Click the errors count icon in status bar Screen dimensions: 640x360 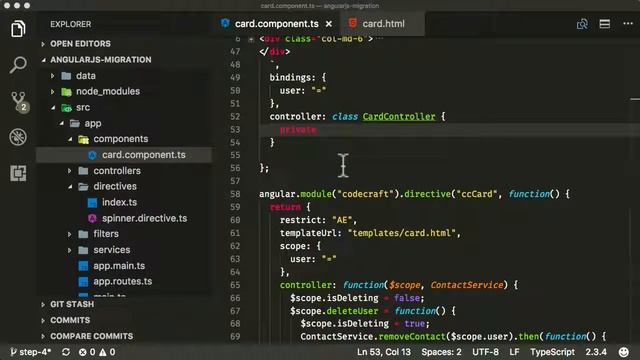click(82, 352)
